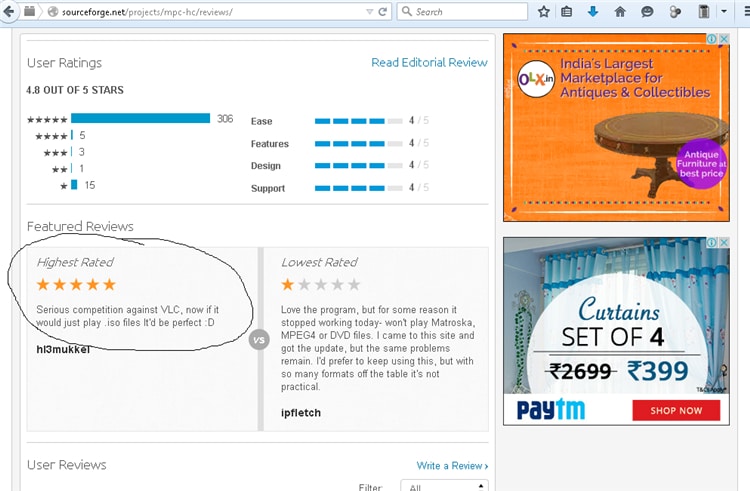Image resolution: width=750 pixels, height=491 pixels.
Task: Click the Featured Reviews heading
Action: (x=80, y=226)
